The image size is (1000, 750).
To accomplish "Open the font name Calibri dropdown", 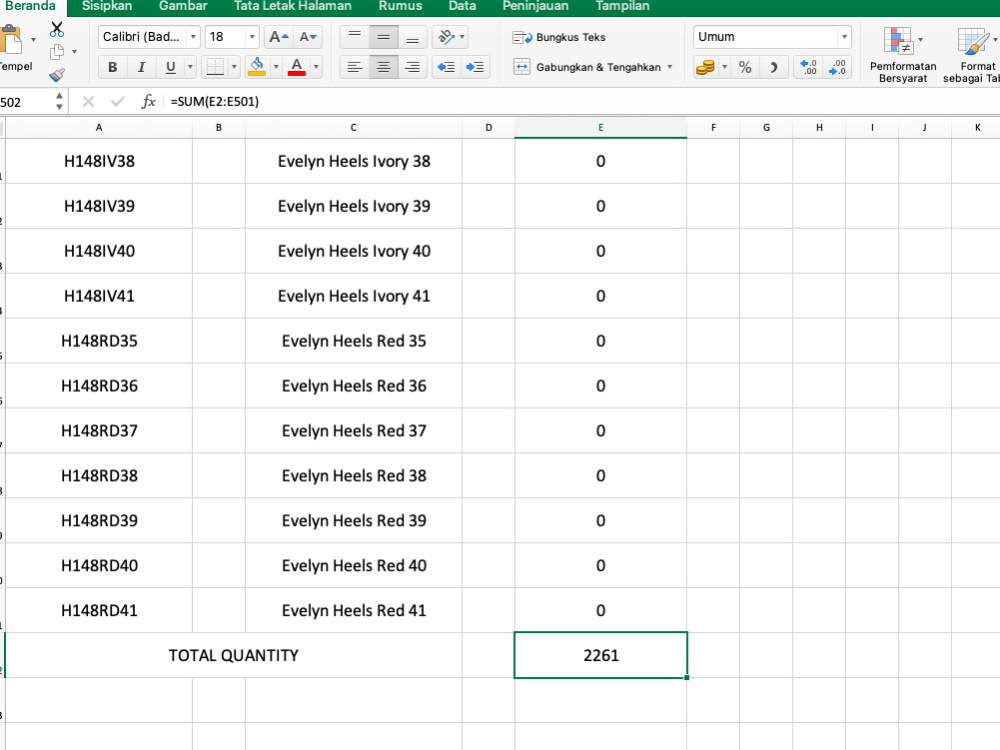I will coord(193,37).
